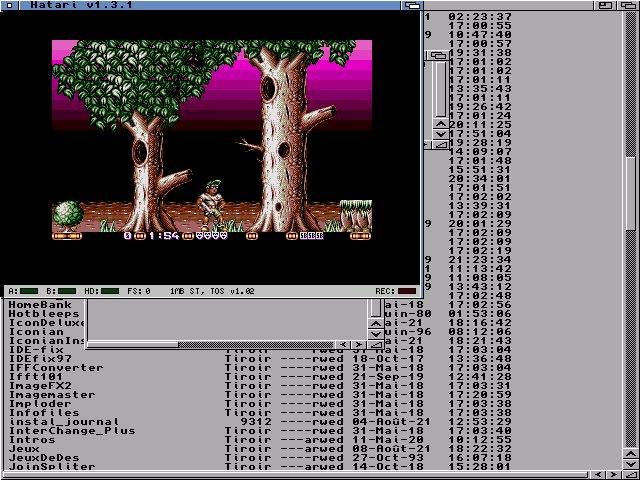
Task: Click the drive A: LED indicator
Action: [29, 291]
